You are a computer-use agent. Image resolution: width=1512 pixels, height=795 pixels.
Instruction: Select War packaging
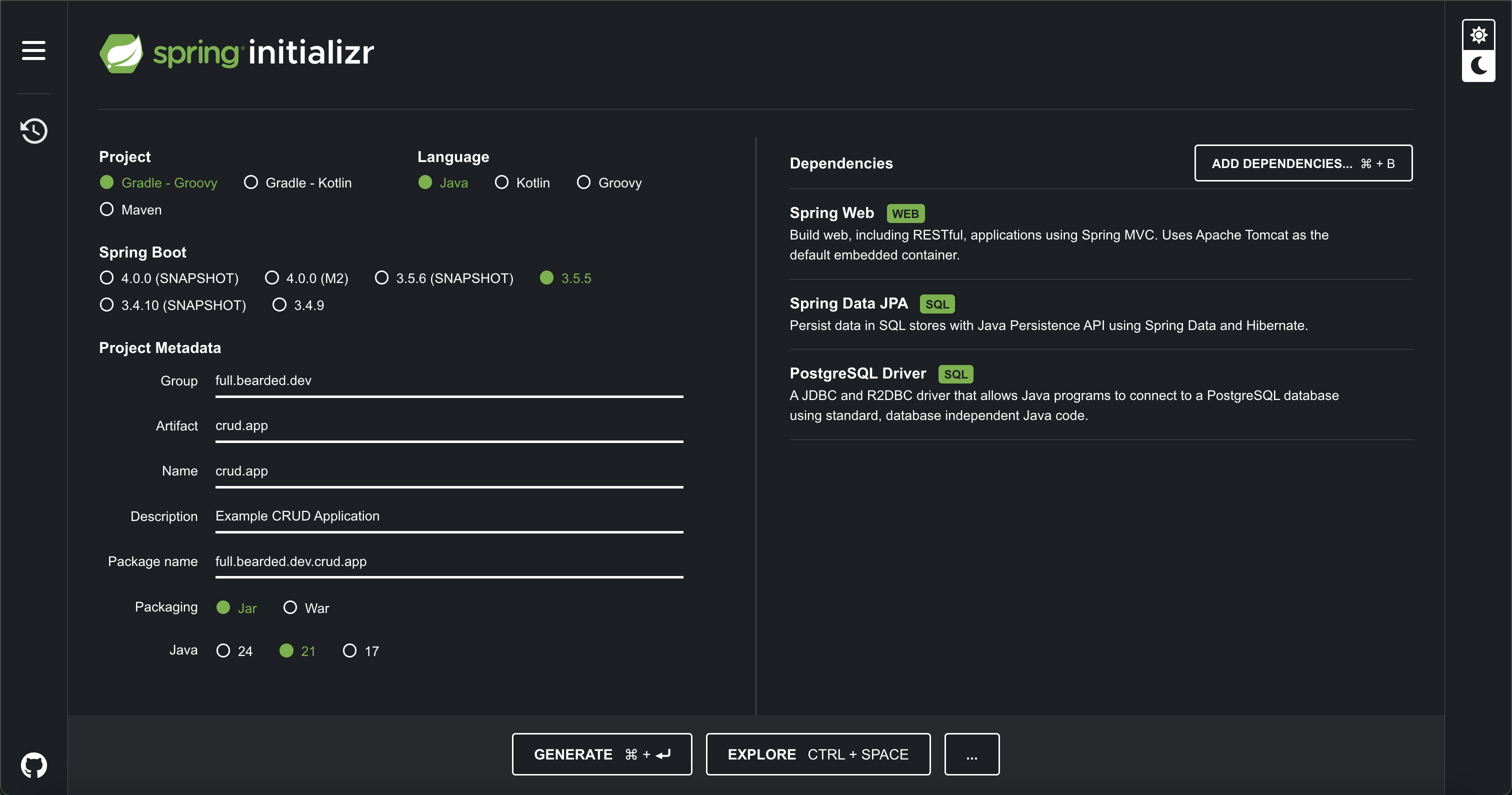coord(290,607)
